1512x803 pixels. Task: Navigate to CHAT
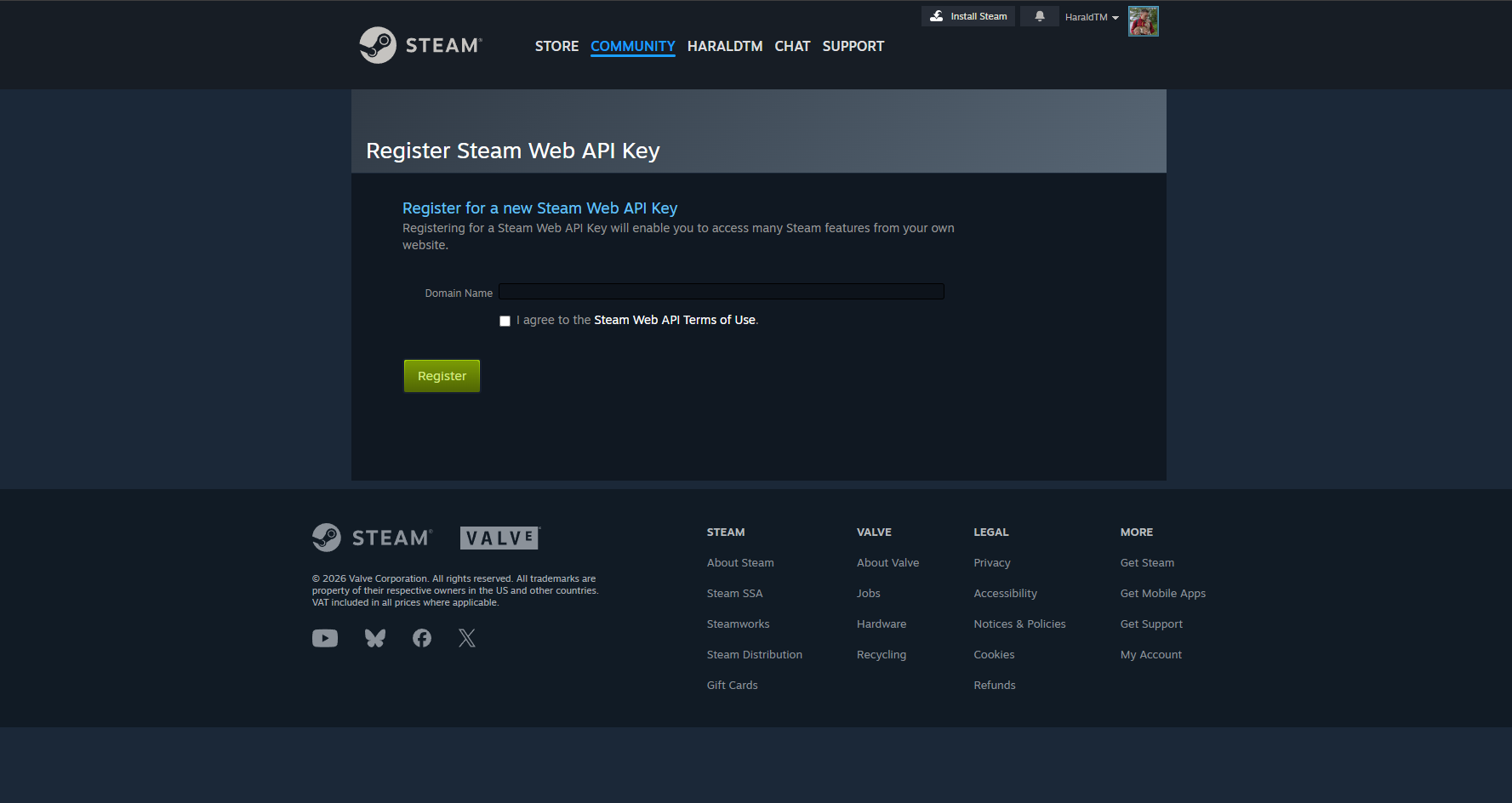coord(792,46)
